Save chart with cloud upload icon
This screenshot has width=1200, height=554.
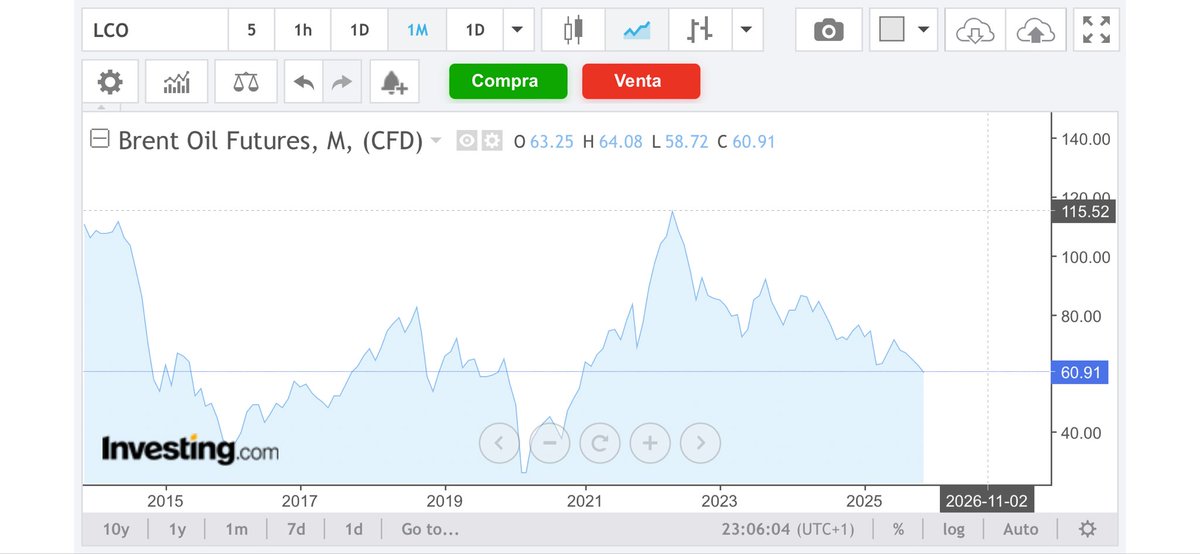(x=1036, y=31)
